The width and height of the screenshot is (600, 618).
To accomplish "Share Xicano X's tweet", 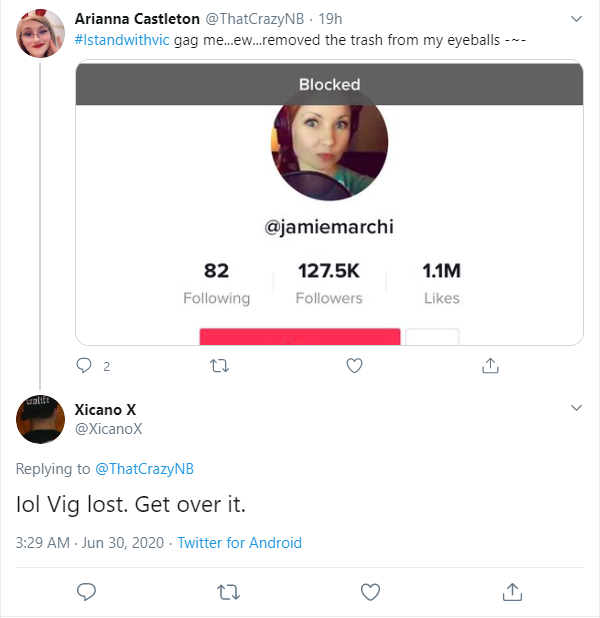I will pyautogui.click(x=512, y=592).
